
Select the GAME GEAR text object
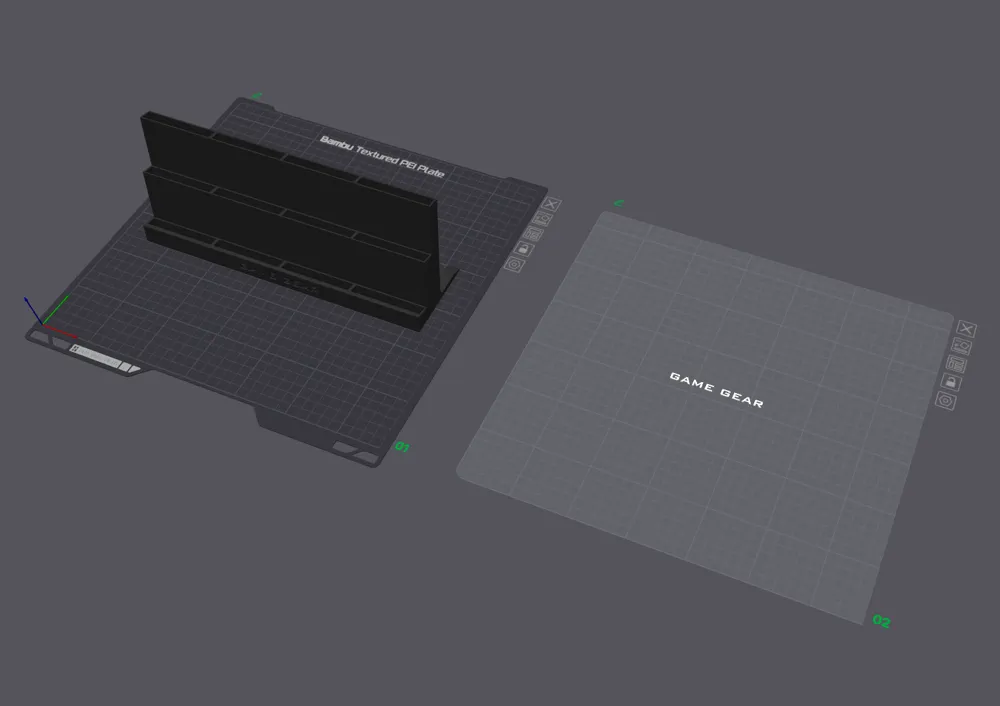tap(716, 389)
